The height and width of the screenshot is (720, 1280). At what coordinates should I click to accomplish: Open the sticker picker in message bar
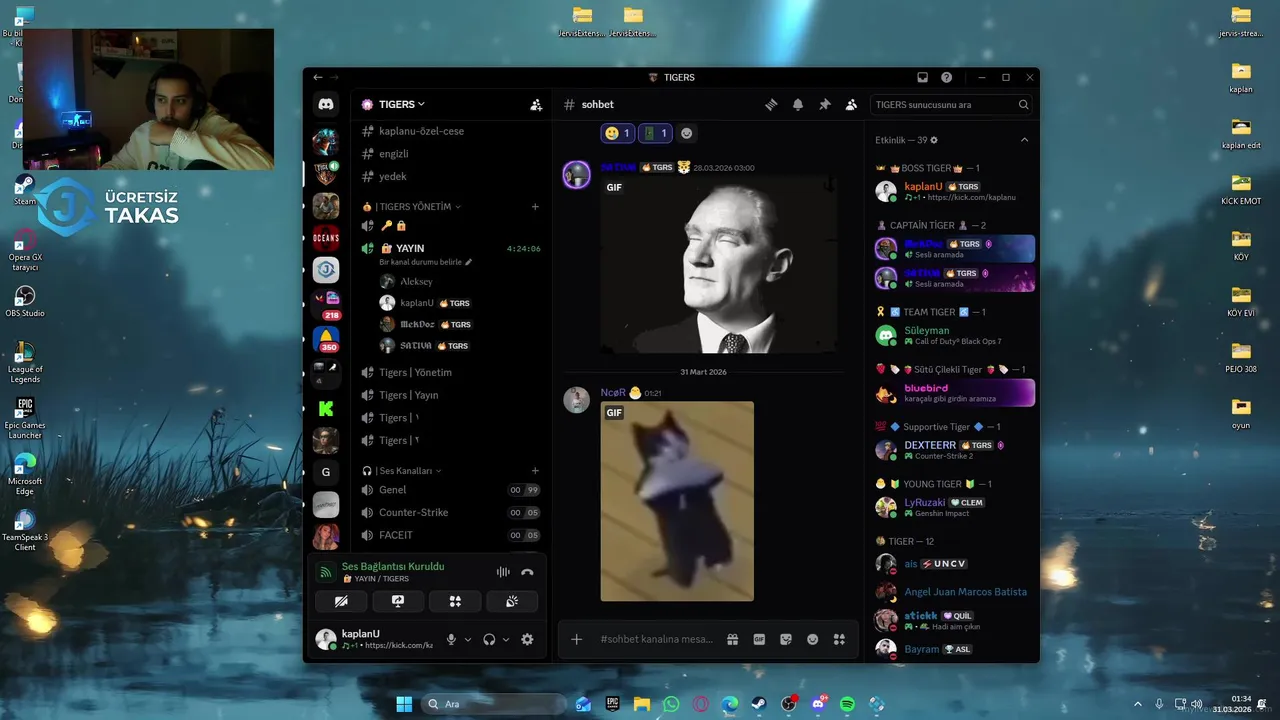(786, 639)
